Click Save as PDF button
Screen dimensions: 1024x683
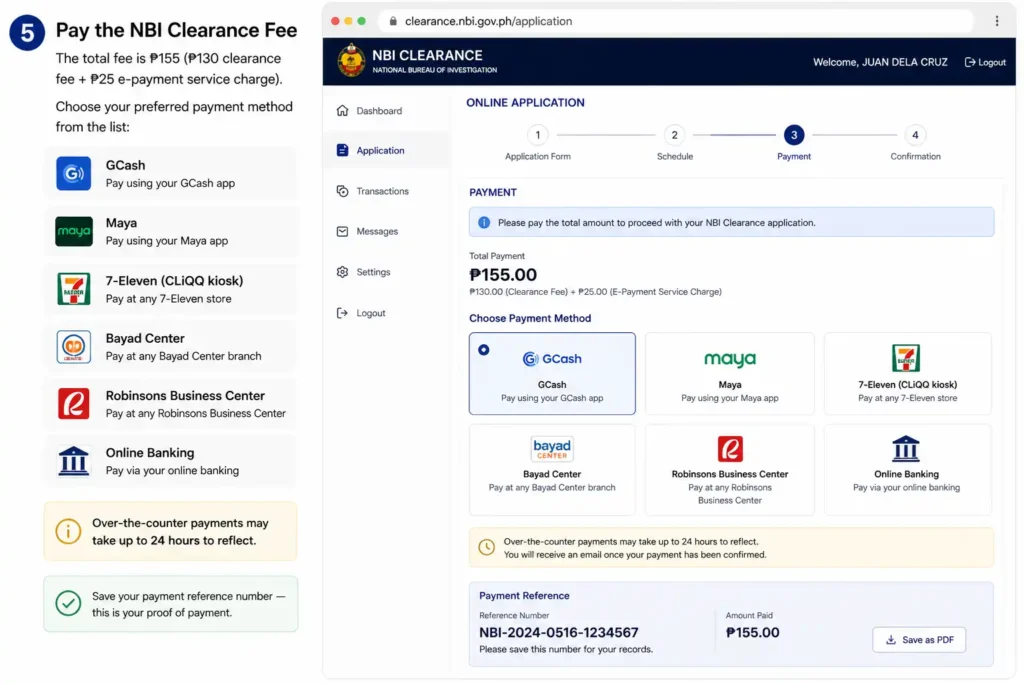point(919,640)
